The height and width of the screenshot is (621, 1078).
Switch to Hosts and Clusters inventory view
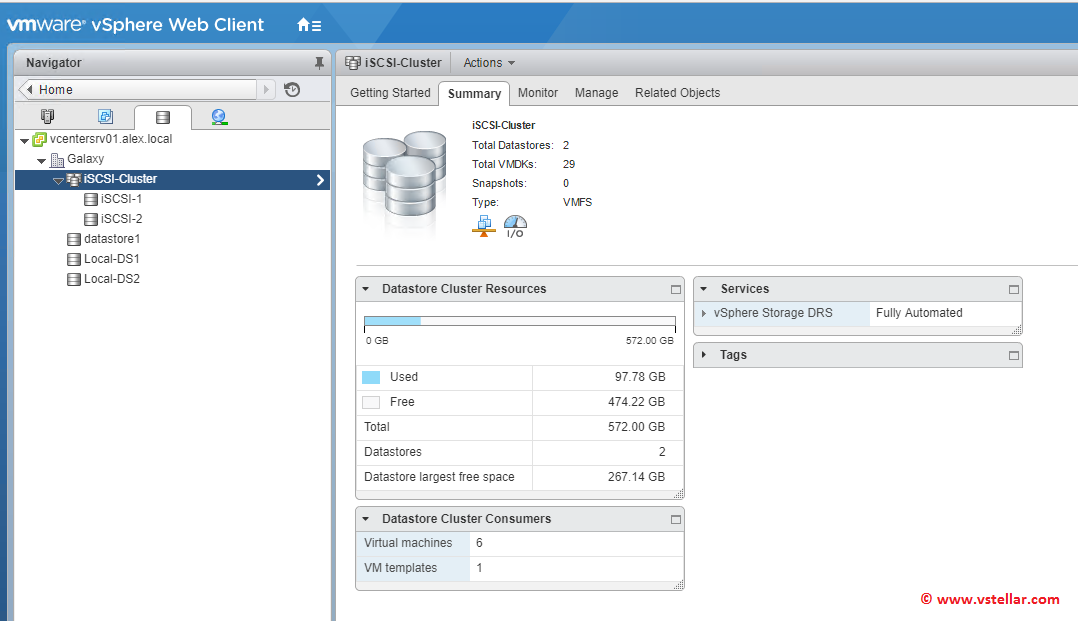point(48,117)
